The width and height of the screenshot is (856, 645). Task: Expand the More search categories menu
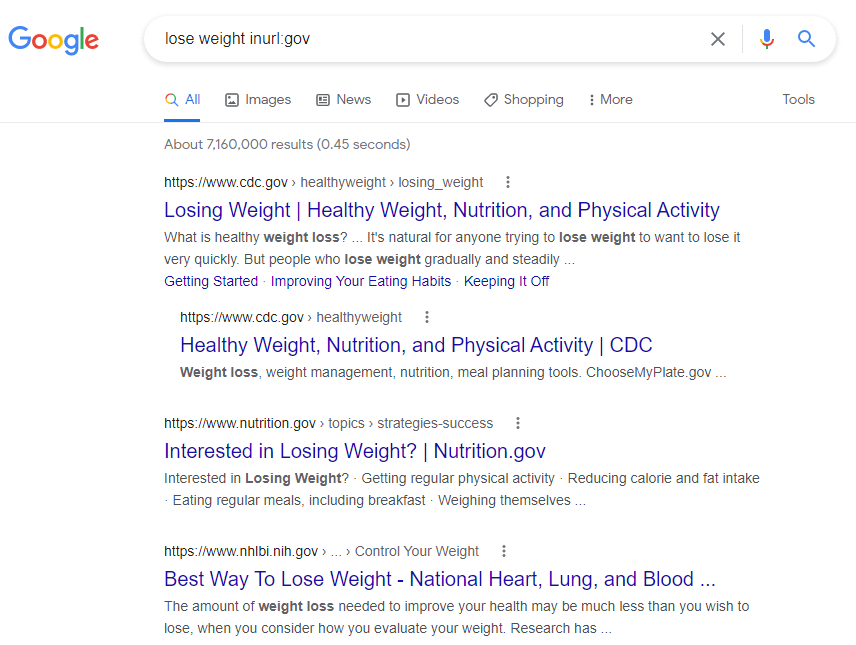[610, 99]
